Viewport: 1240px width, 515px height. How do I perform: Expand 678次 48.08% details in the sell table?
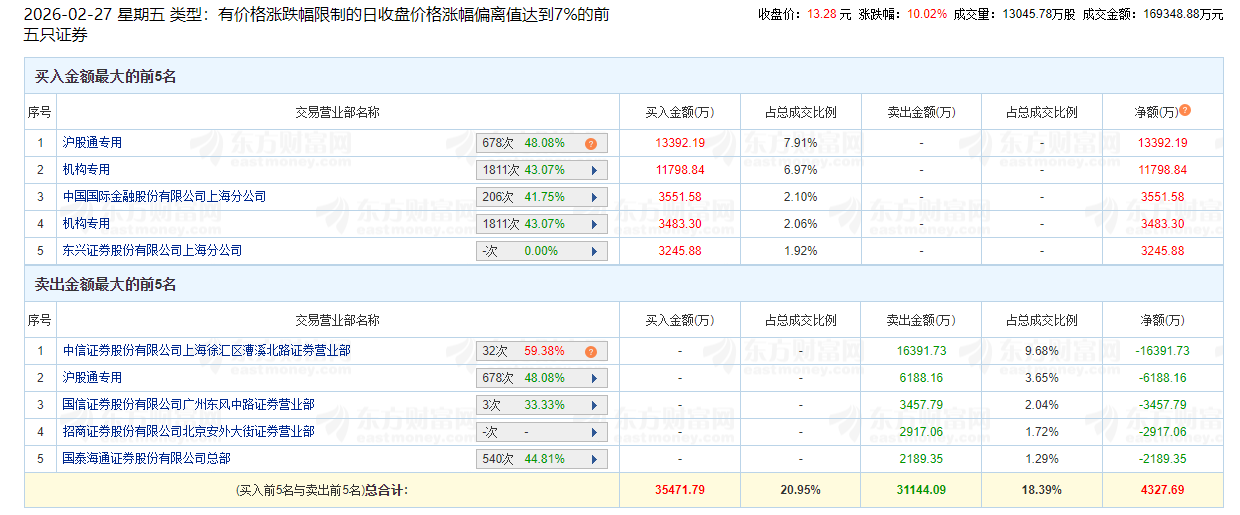tap(594, 378)
